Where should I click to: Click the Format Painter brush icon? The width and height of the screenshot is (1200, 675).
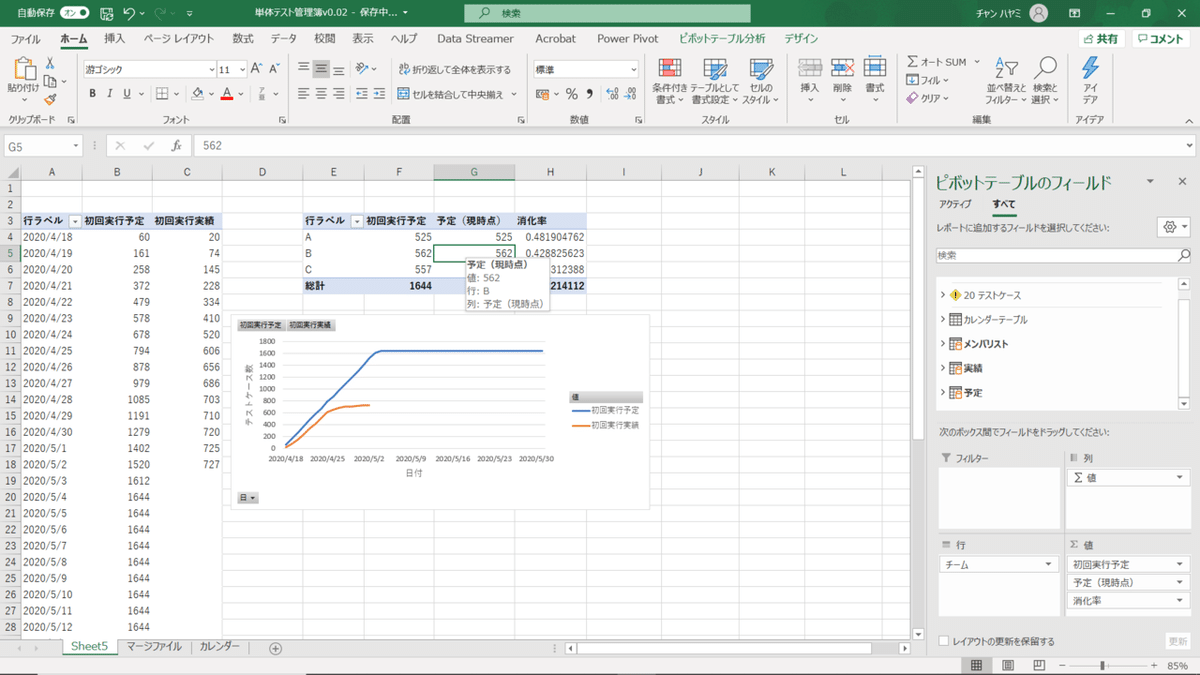(50, 98)
